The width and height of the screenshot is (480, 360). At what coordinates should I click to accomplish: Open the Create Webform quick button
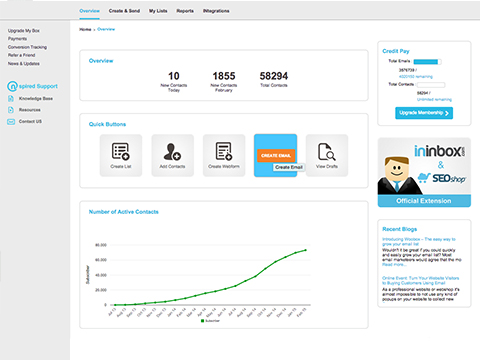pyautogui.click(x=224, y=155)
